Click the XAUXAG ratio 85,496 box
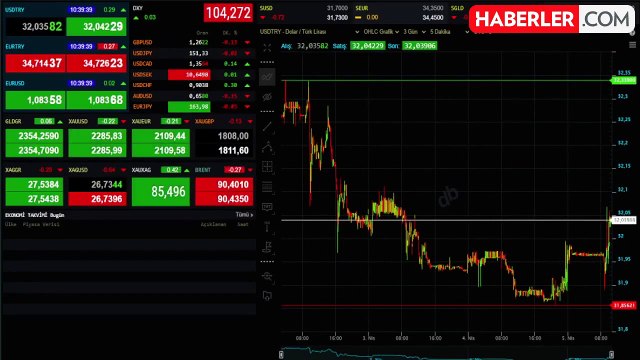640x360 pixels. (161, 191)
